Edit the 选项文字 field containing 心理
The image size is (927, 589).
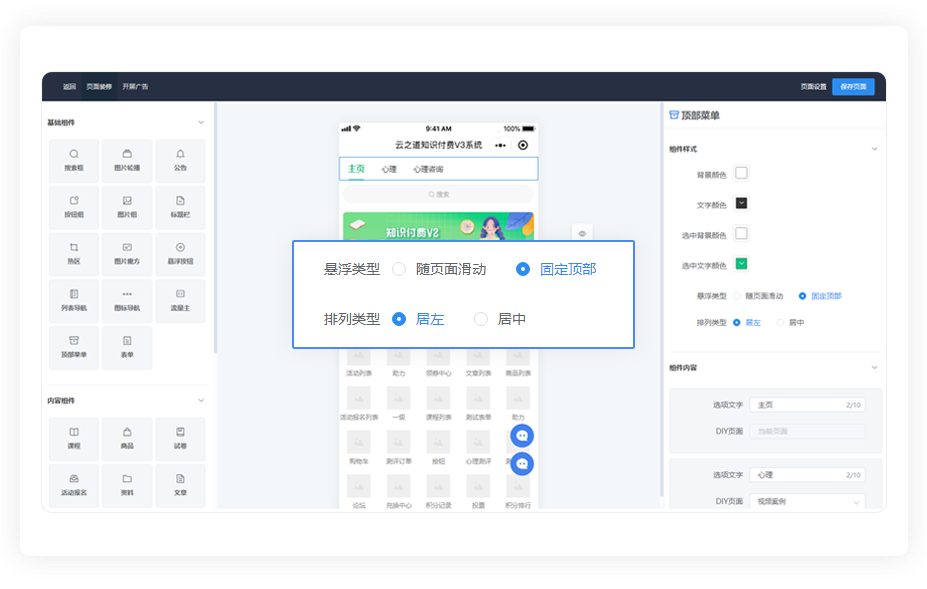pos(807,475)
